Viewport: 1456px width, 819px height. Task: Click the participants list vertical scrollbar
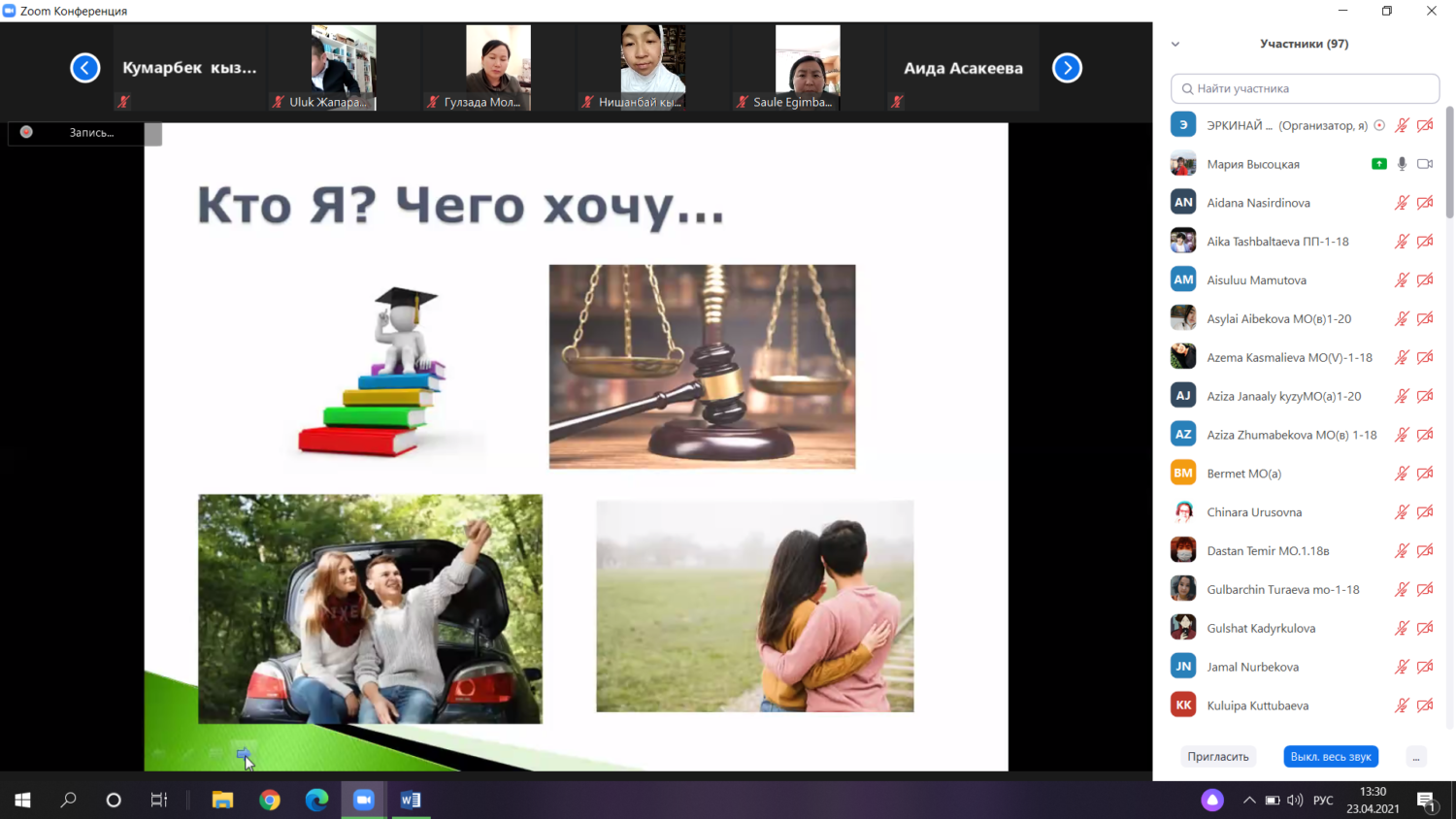pos(1449,165)
